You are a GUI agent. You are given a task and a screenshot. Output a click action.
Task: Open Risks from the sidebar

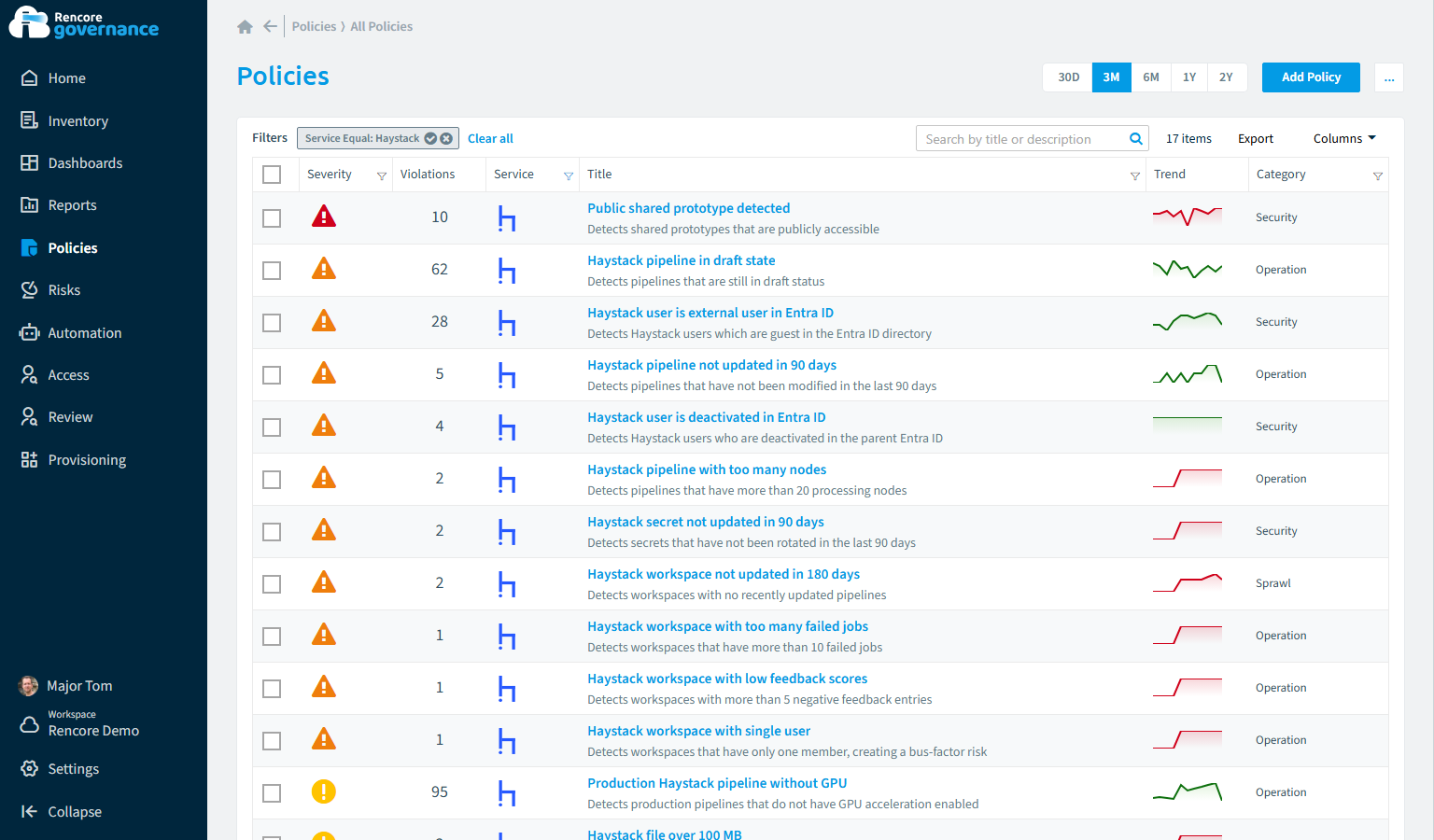(x=50, y=290)
